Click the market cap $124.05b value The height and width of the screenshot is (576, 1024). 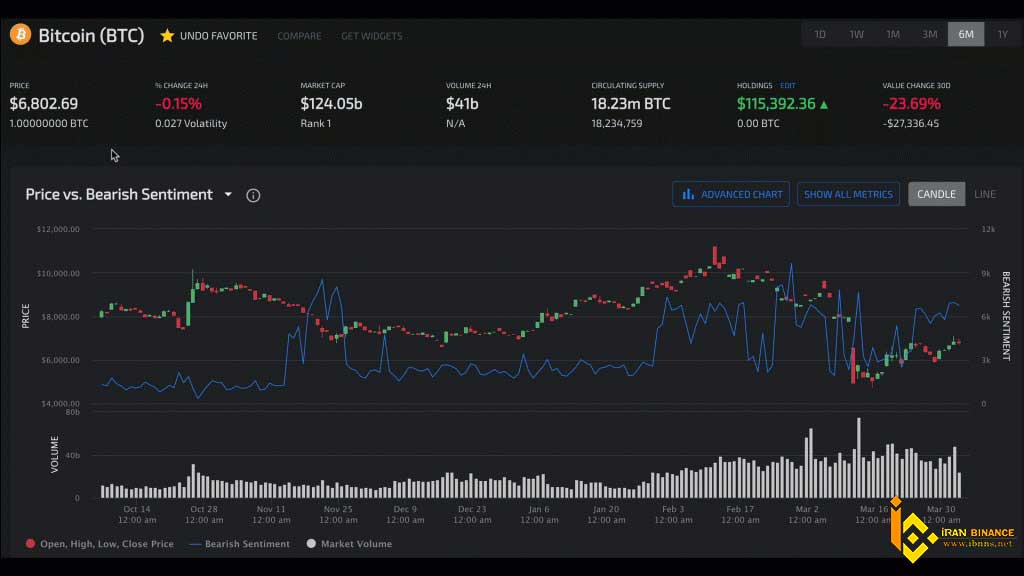click(x=331, y=104)
